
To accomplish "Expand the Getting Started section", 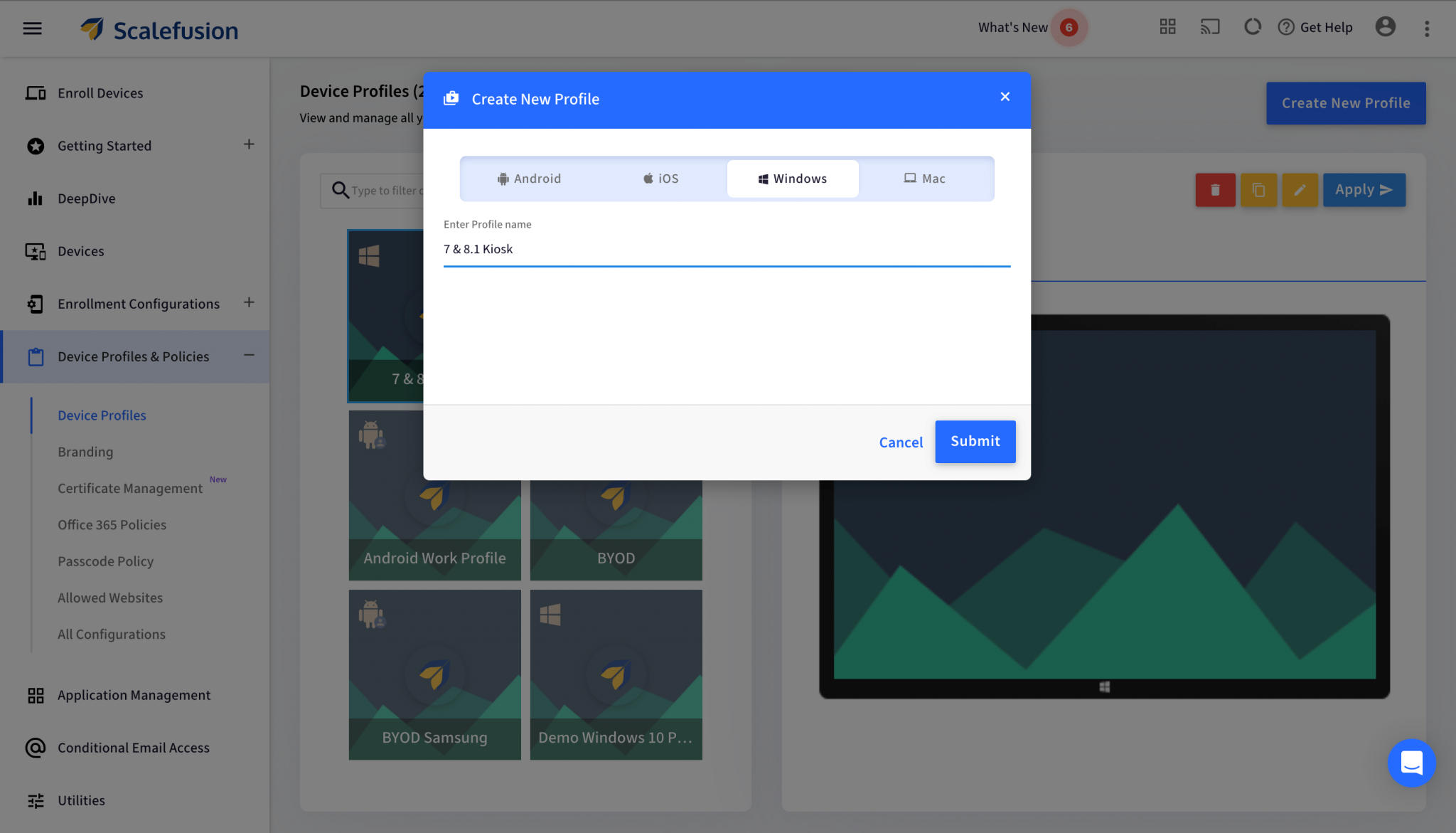I will pyautogui.click(x=249, y=144).
